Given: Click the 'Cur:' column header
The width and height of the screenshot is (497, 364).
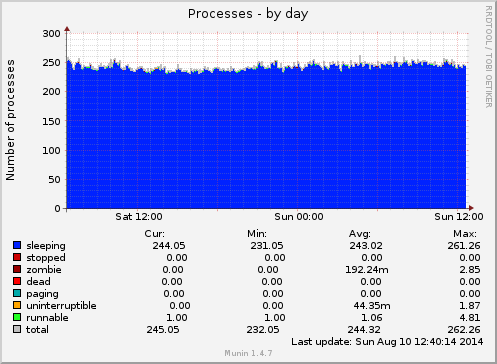Looking at the screenshot, I should (x=155, y=234).
